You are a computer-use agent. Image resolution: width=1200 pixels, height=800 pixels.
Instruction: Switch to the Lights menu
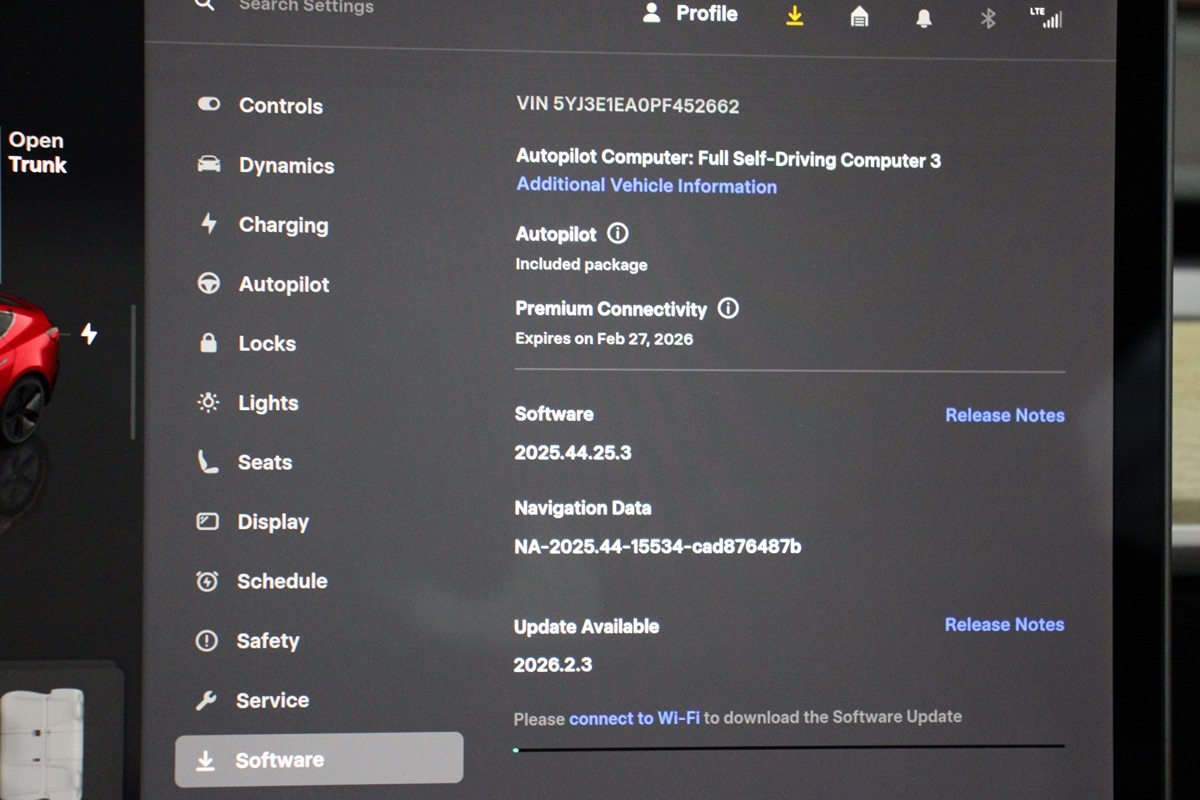click(x=267, y=403)
